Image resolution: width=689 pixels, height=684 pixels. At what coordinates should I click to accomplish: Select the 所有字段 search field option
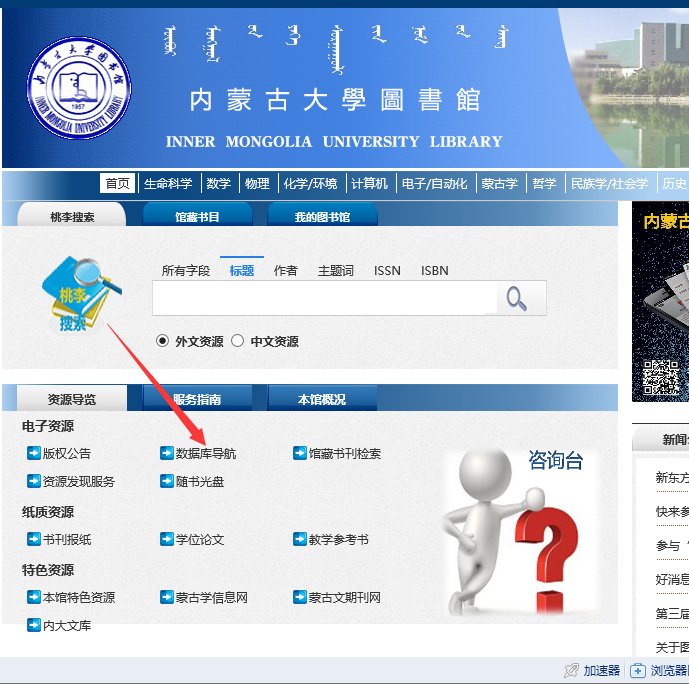coord(186,270)
